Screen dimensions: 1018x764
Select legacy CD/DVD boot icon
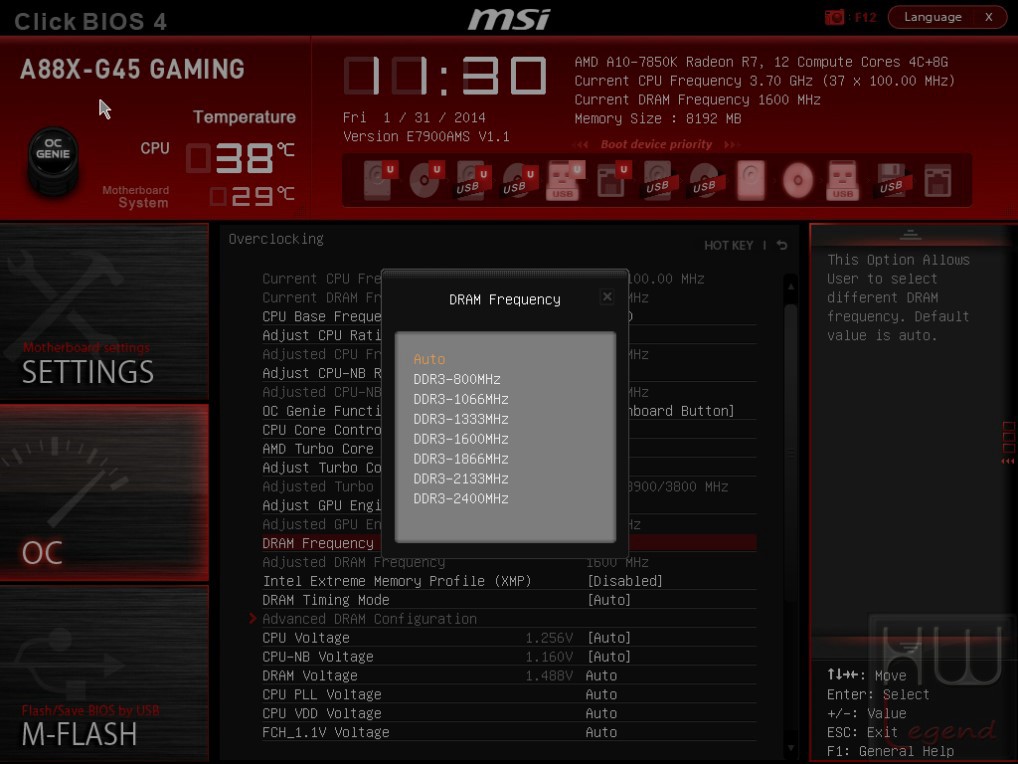[797, 180]
